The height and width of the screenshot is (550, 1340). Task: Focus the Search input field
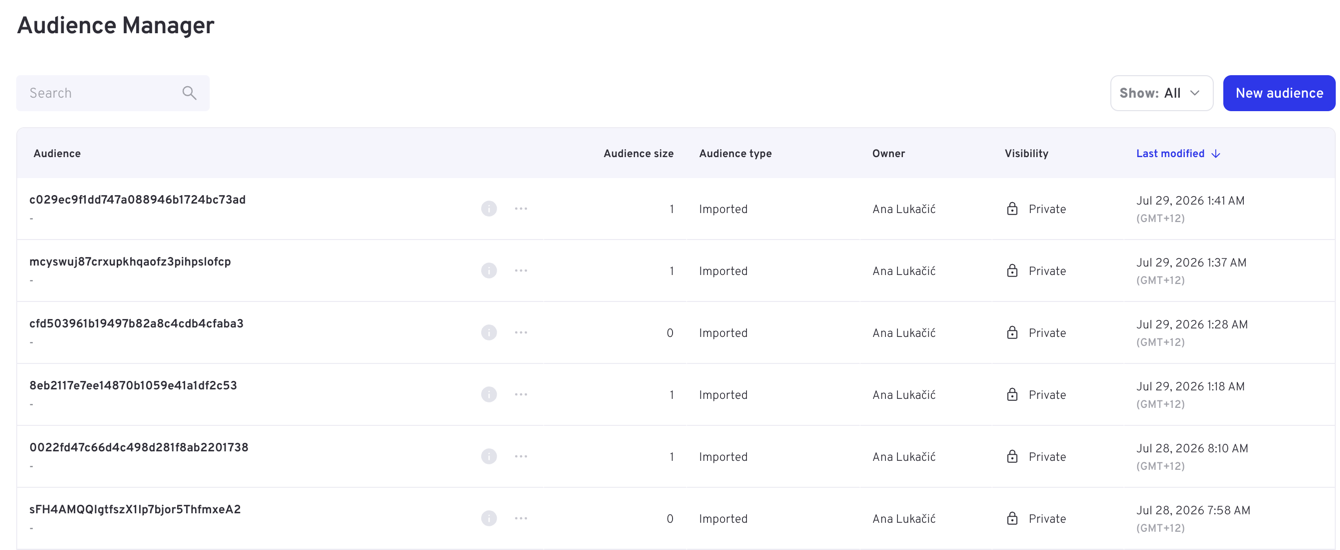coord(113,93)
